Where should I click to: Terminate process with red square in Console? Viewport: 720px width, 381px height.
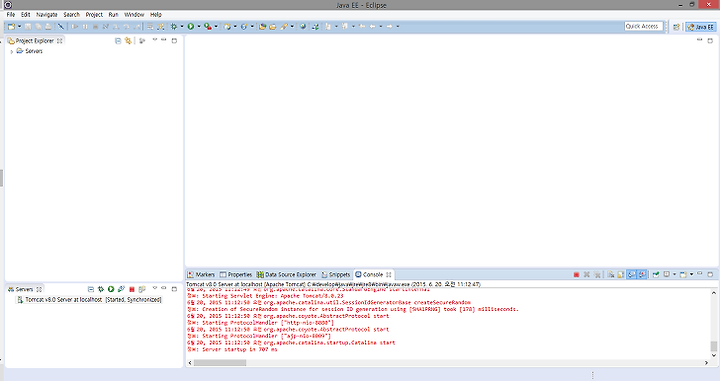576,275
